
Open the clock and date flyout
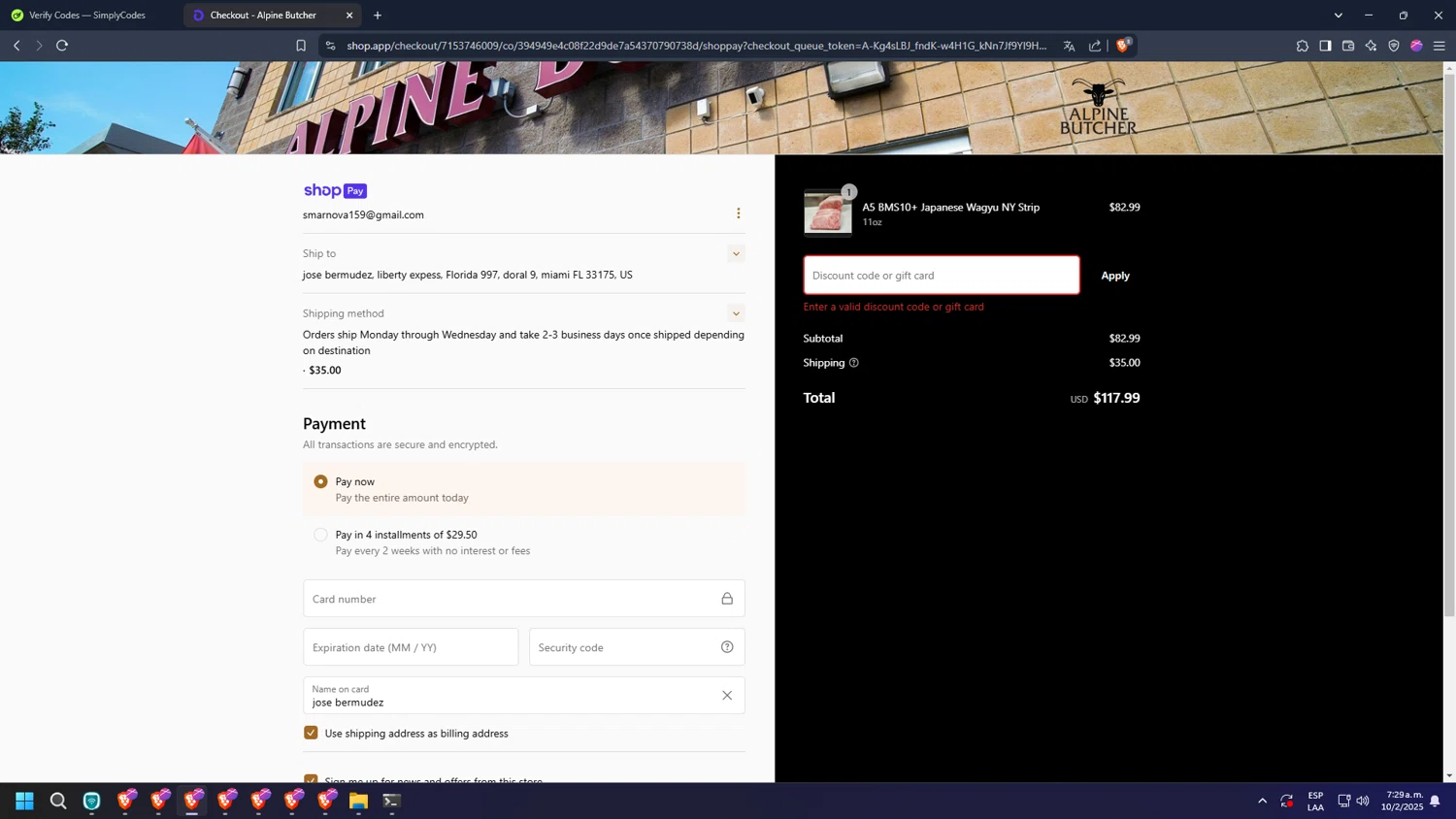[x=1403, y=801]
